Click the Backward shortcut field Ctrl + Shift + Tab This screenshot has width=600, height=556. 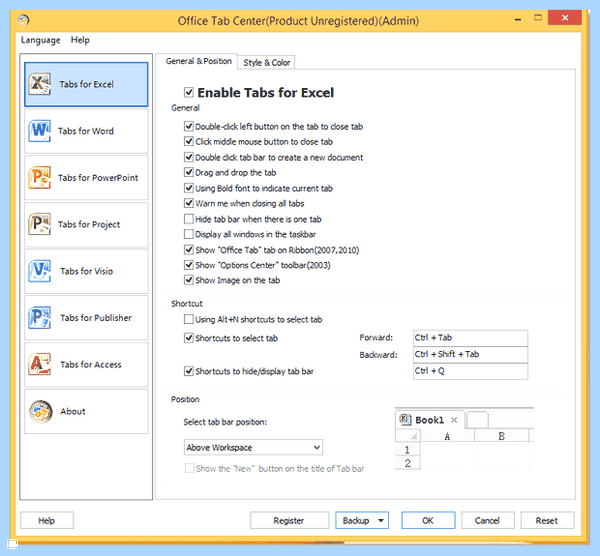tap(470, 355)
